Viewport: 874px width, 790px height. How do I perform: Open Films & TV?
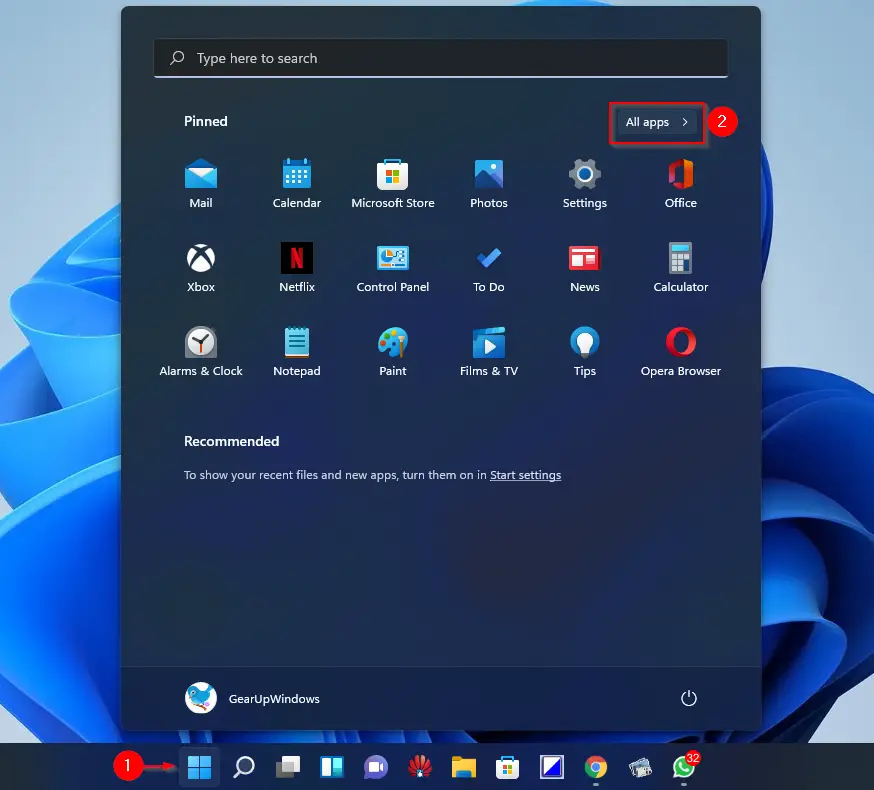tap(488, 352)
